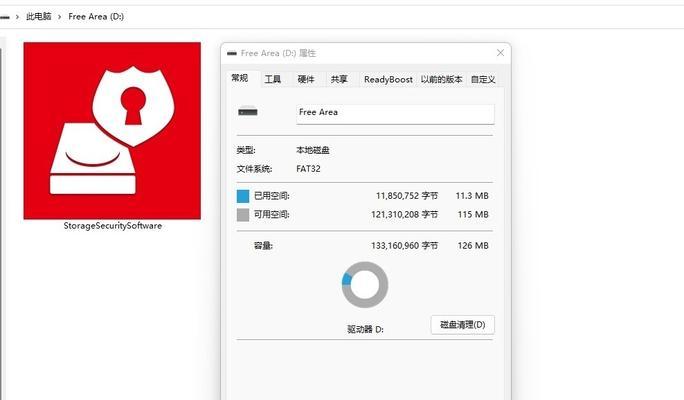The image size is (684, 400).
Task: Select the 11.3 MB used size
Action: coord(472,196)
